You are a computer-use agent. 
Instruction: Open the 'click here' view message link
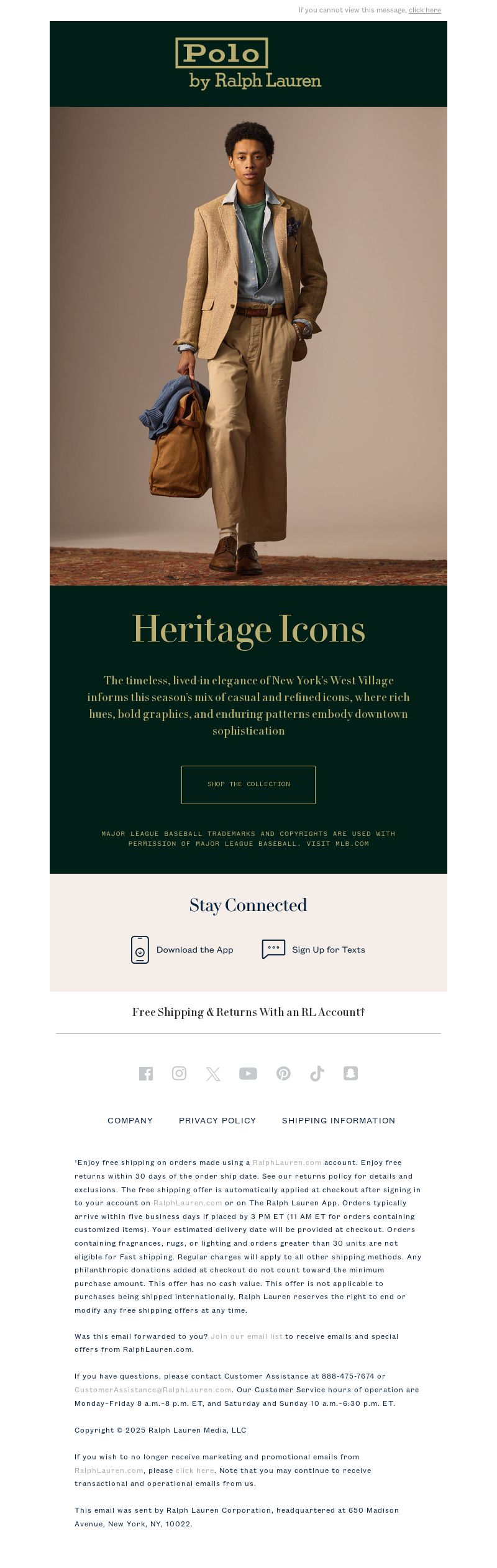[x=425, y=10]
